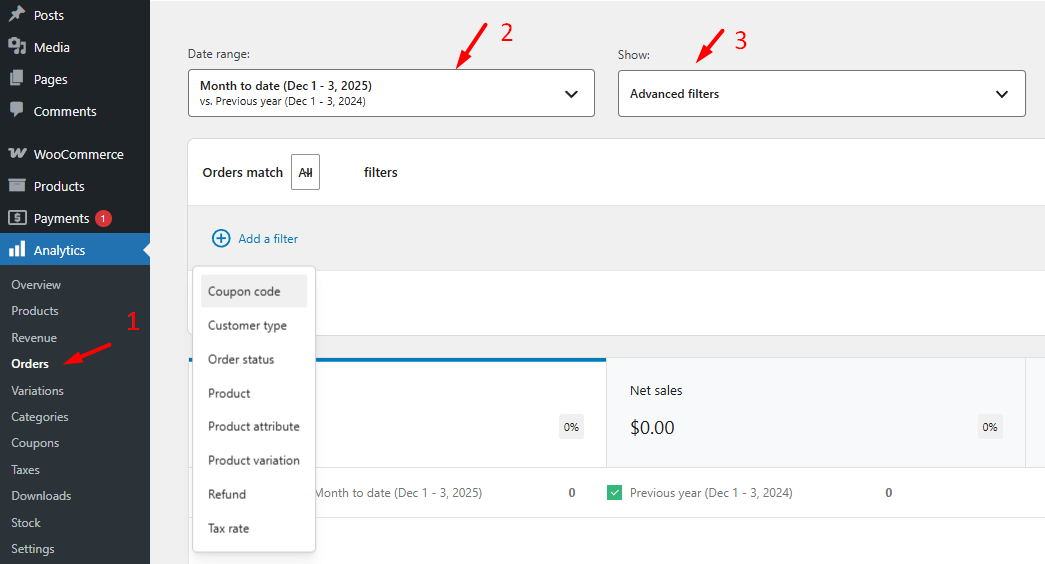Click the Posts pin icon
Image resolution: width=1045 pixels, height=564 pixels.
click(17, 15)
